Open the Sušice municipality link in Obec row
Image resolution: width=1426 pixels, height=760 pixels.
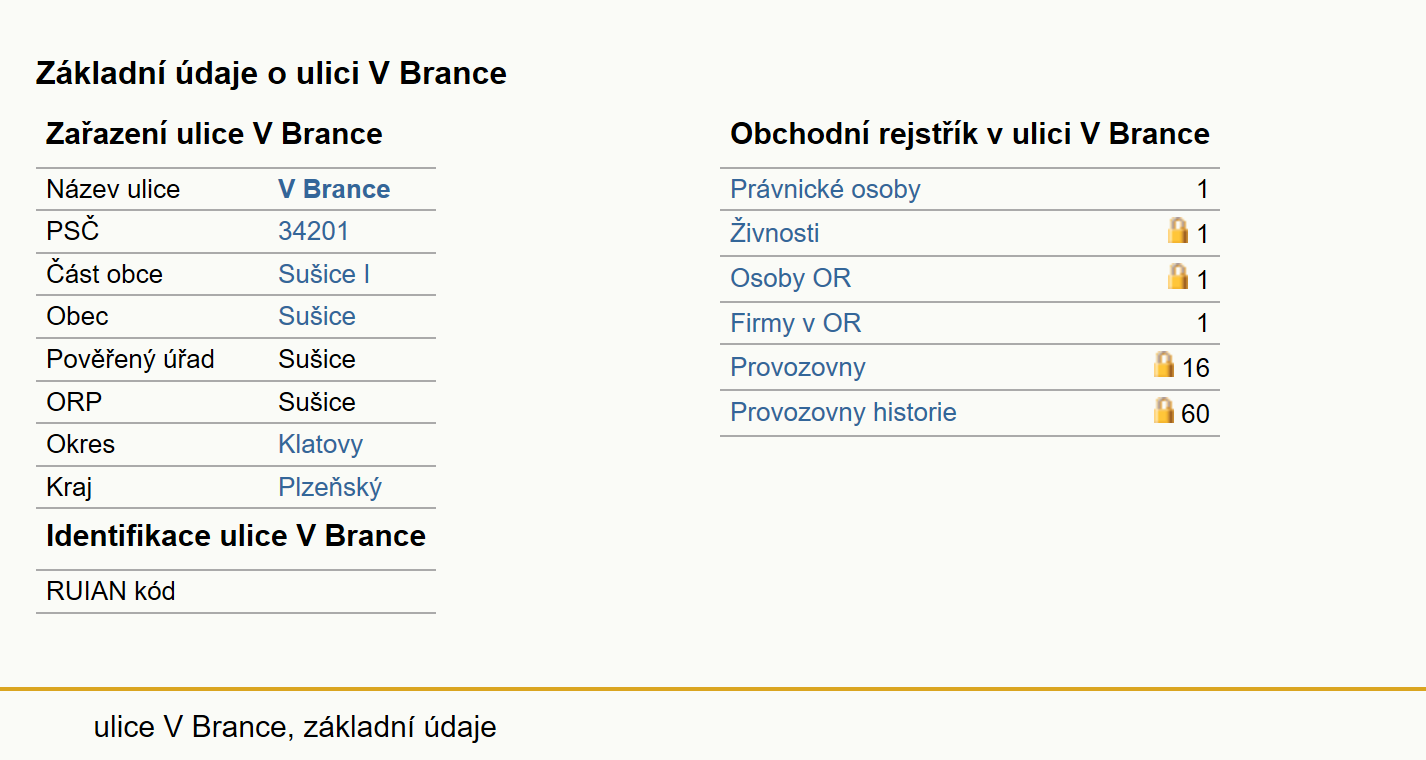pos(317,316)
